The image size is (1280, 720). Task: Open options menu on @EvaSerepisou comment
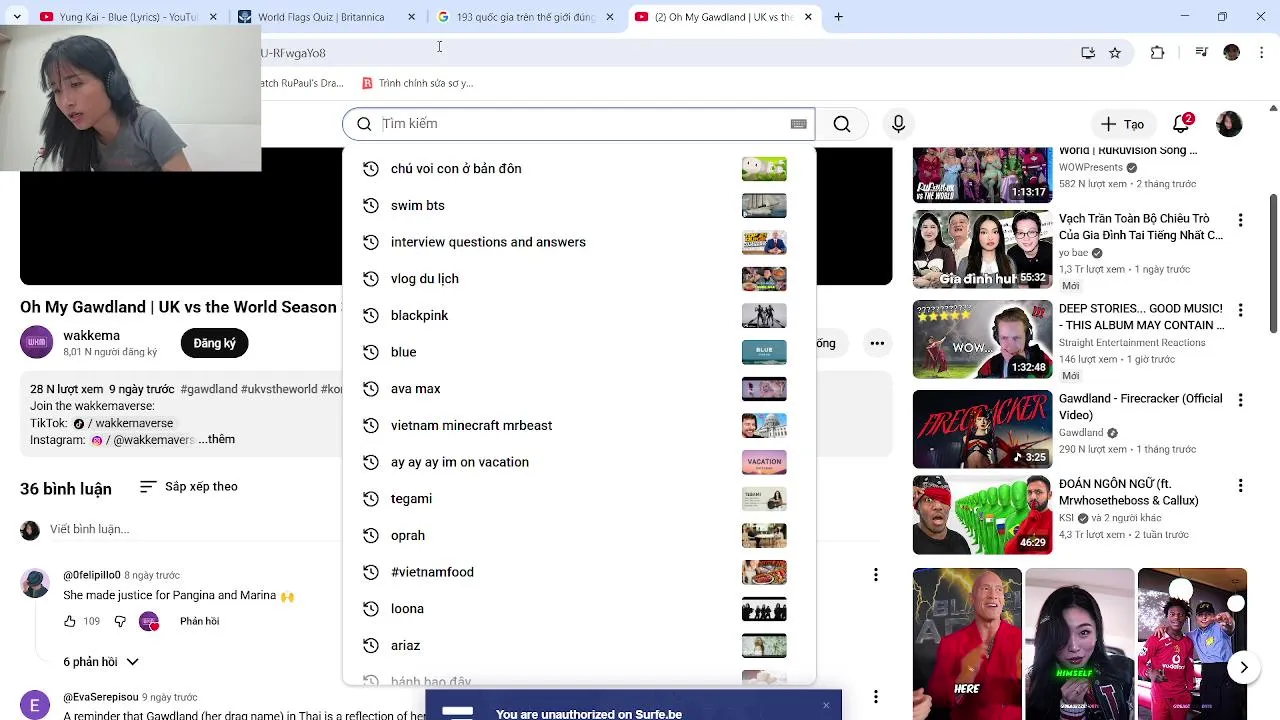[x=876, y=697]
